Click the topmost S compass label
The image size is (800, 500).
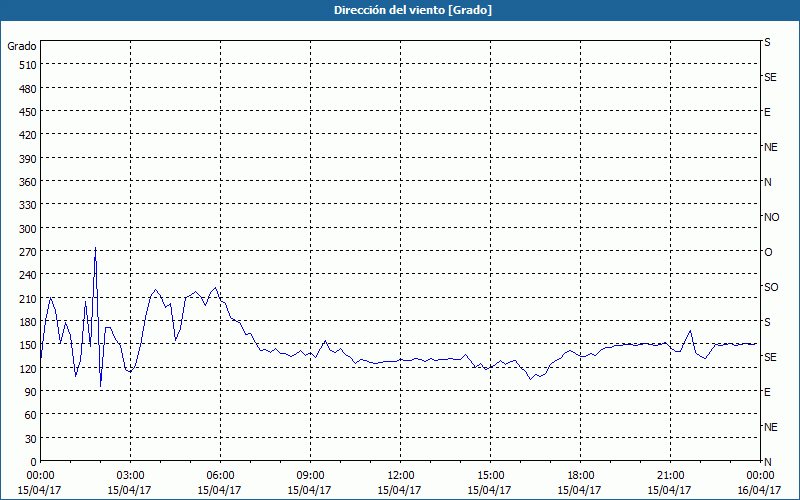[767, 42]
